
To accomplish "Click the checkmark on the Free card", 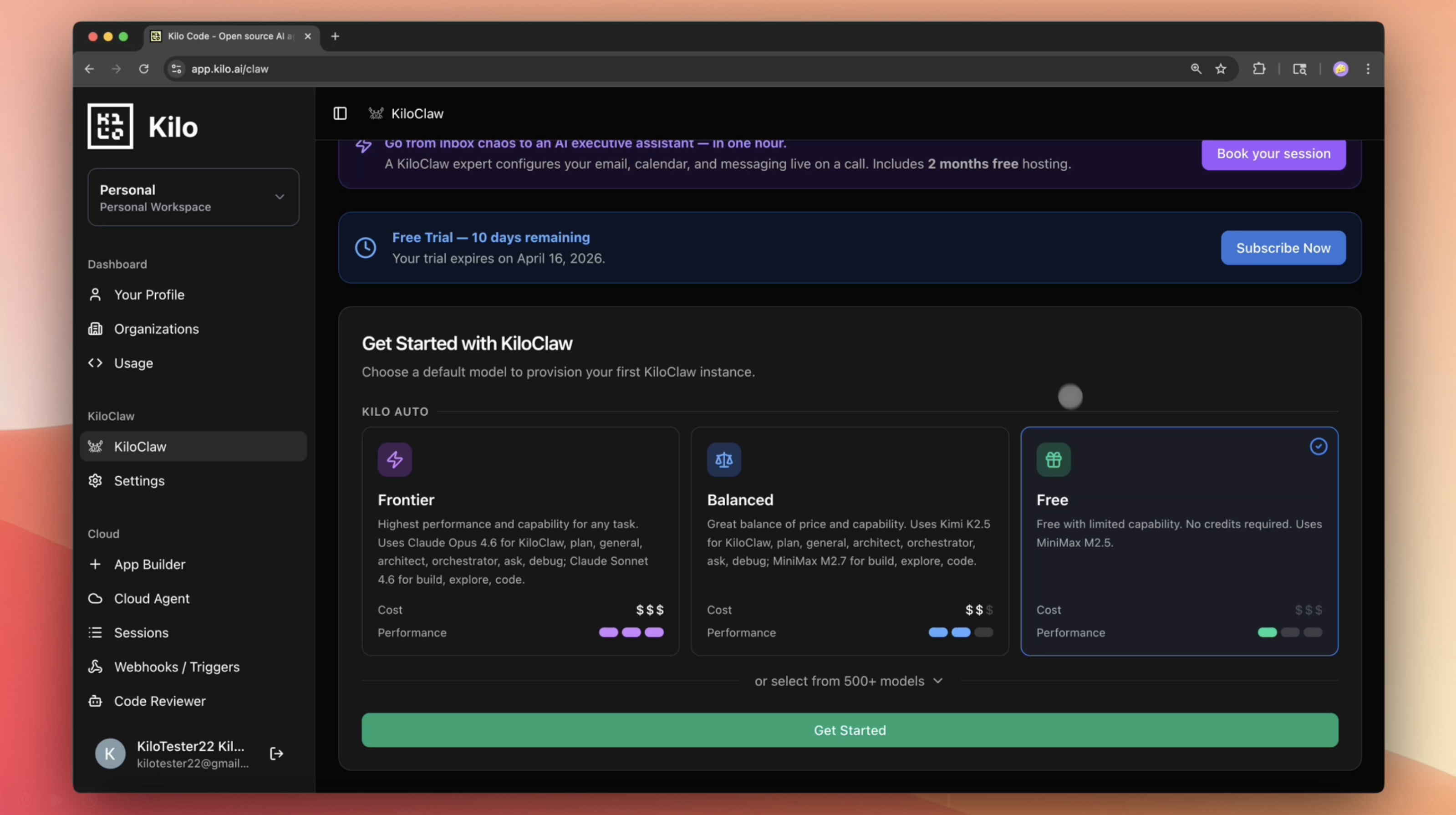I will 1318,447.
